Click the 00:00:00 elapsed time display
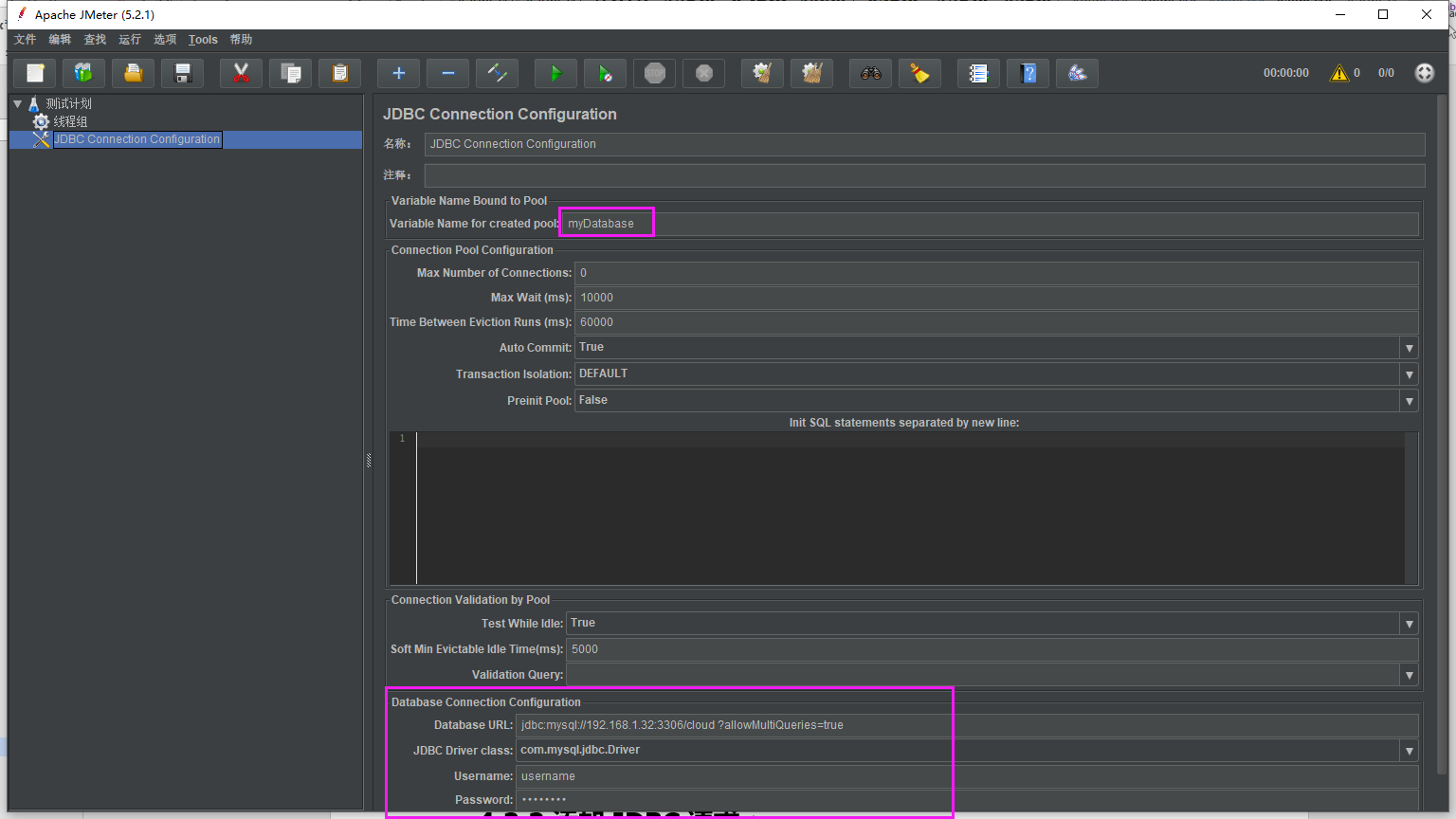The height and width of the screenshot is (819, 1456). (x=1285, y=73)
